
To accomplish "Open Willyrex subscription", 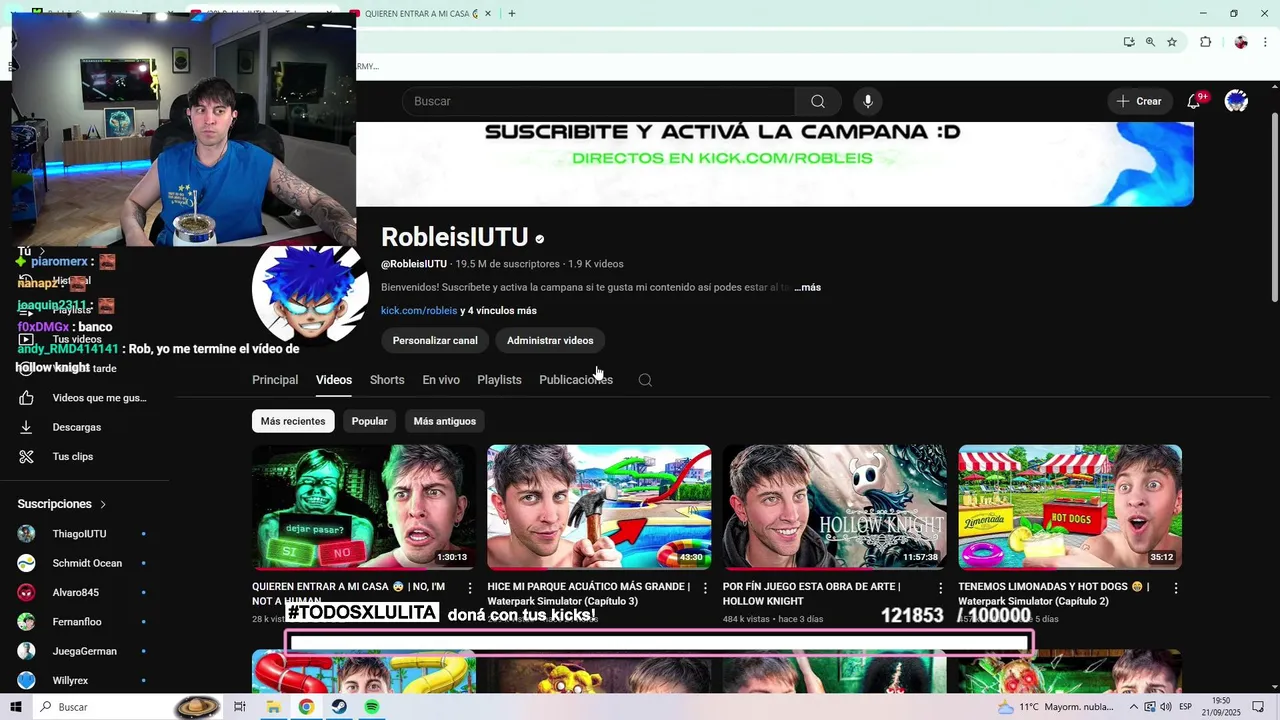I will pos(85,680).
